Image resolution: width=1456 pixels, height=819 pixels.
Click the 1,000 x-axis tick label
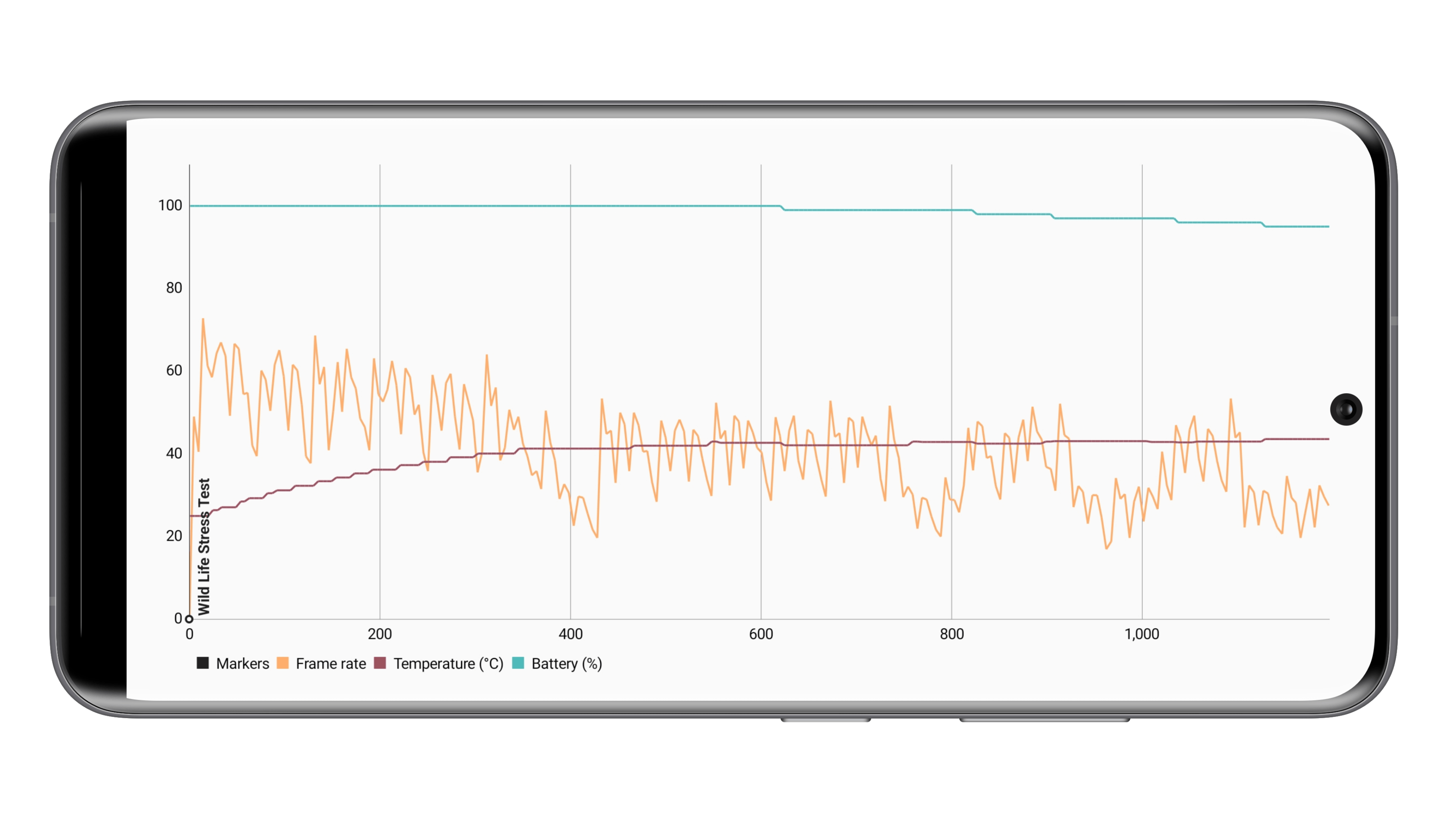(x=1142, y=634)
